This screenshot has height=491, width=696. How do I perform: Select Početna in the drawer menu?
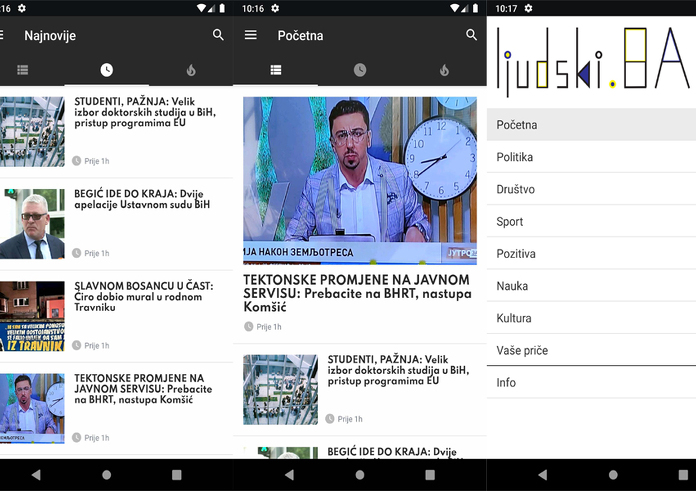tap(591, 125)
